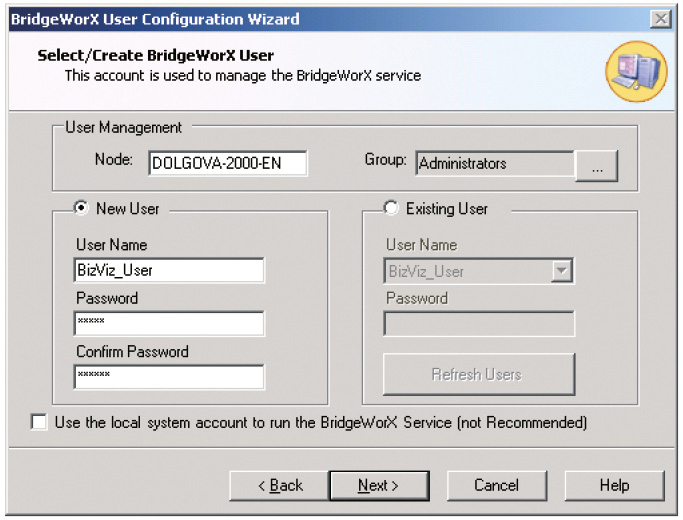This screenshot has width=683, height=520.
Task: Click the 'Select/Create BridgeWorX User' heading
Action: pyautogui.click(x=156, y=55)
